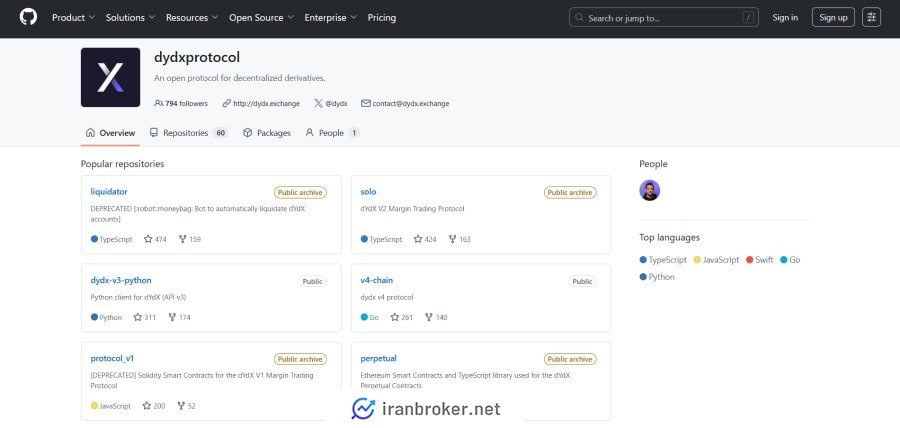Click the Public archive badge on protocol_v1
The image size is (900, 428).
300,359
